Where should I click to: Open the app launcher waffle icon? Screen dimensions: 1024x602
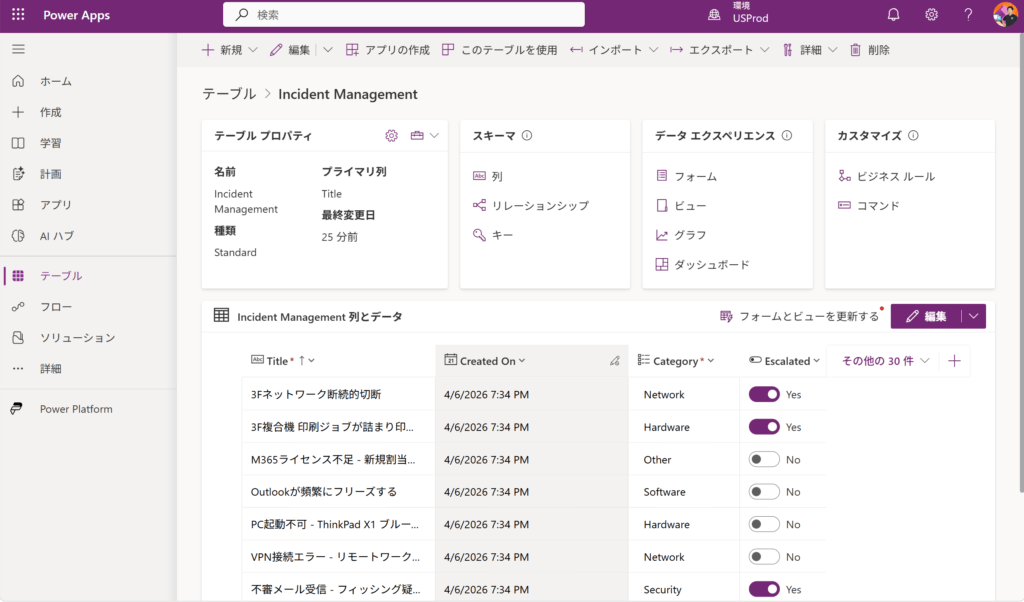click(18, 15)
